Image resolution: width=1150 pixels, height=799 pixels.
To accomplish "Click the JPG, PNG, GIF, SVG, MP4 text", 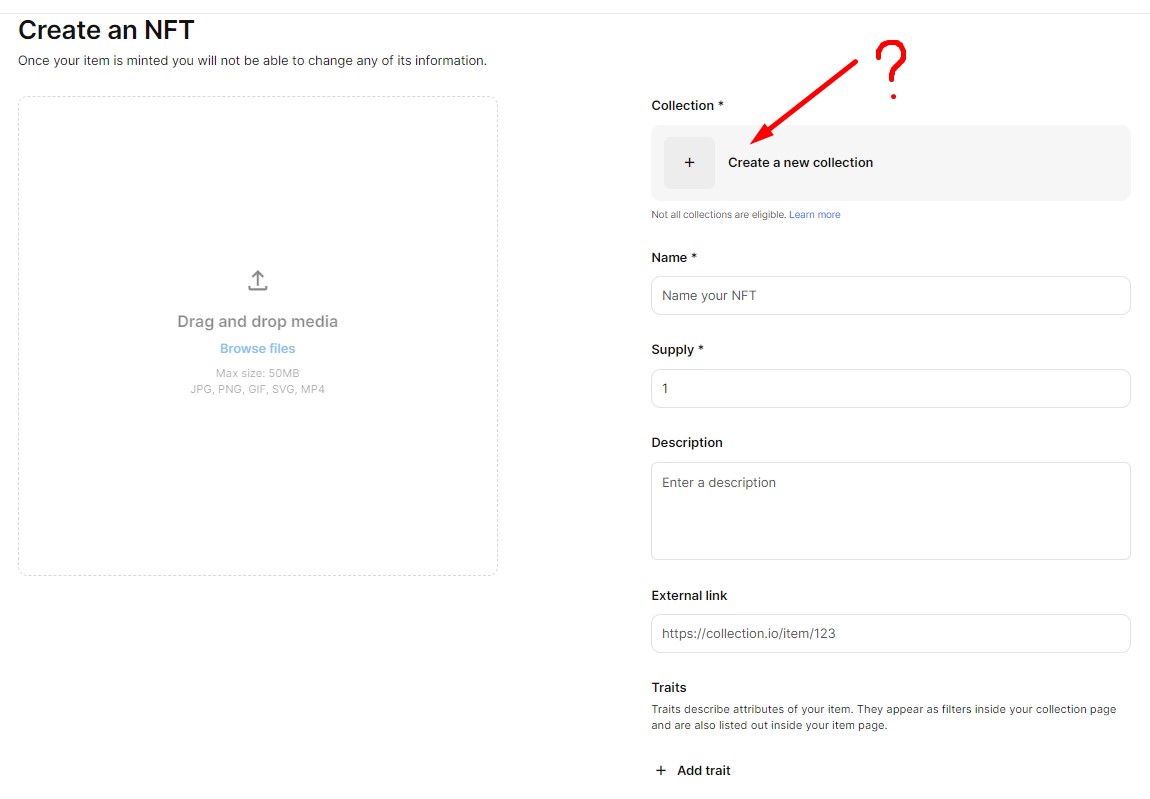I will [x=257, y=389].
